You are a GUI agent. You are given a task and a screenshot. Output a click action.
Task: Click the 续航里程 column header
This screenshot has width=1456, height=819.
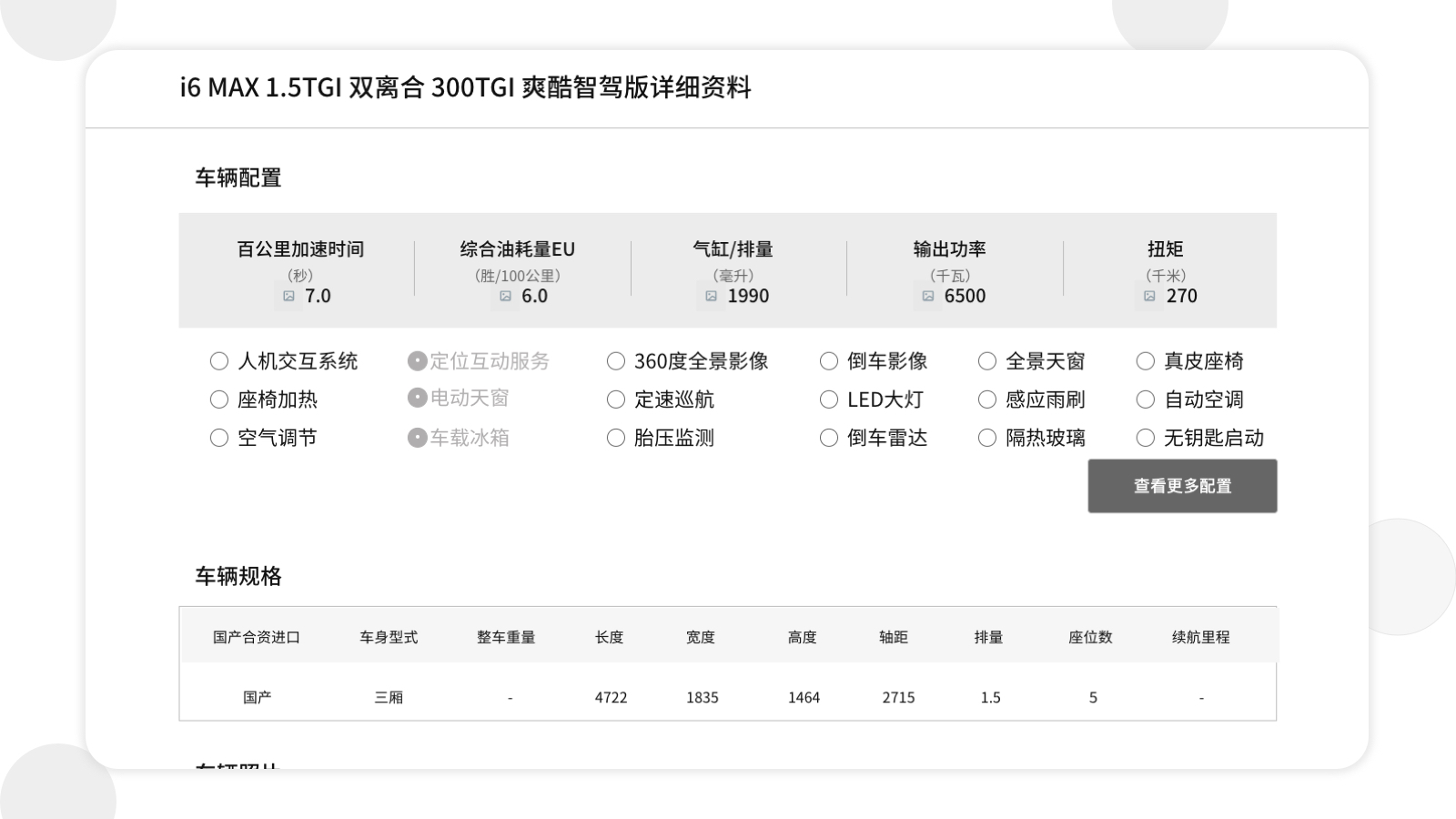click(x=1201, y=637)
